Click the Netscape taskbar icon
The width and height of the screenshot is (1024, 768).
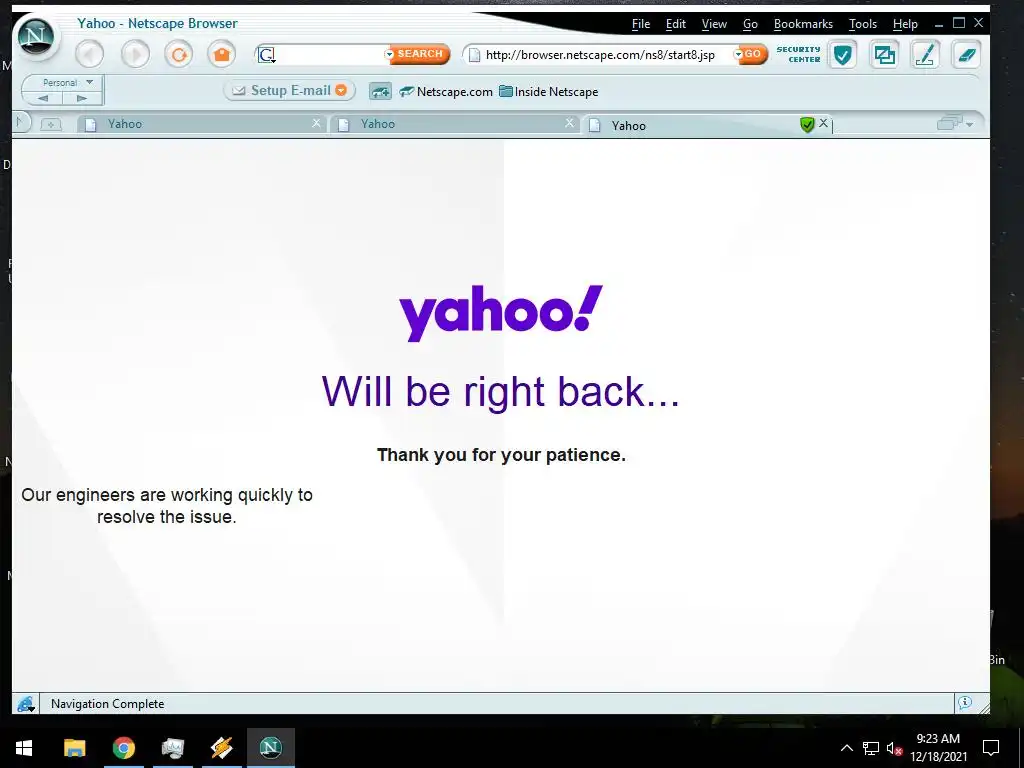point(270,748)
